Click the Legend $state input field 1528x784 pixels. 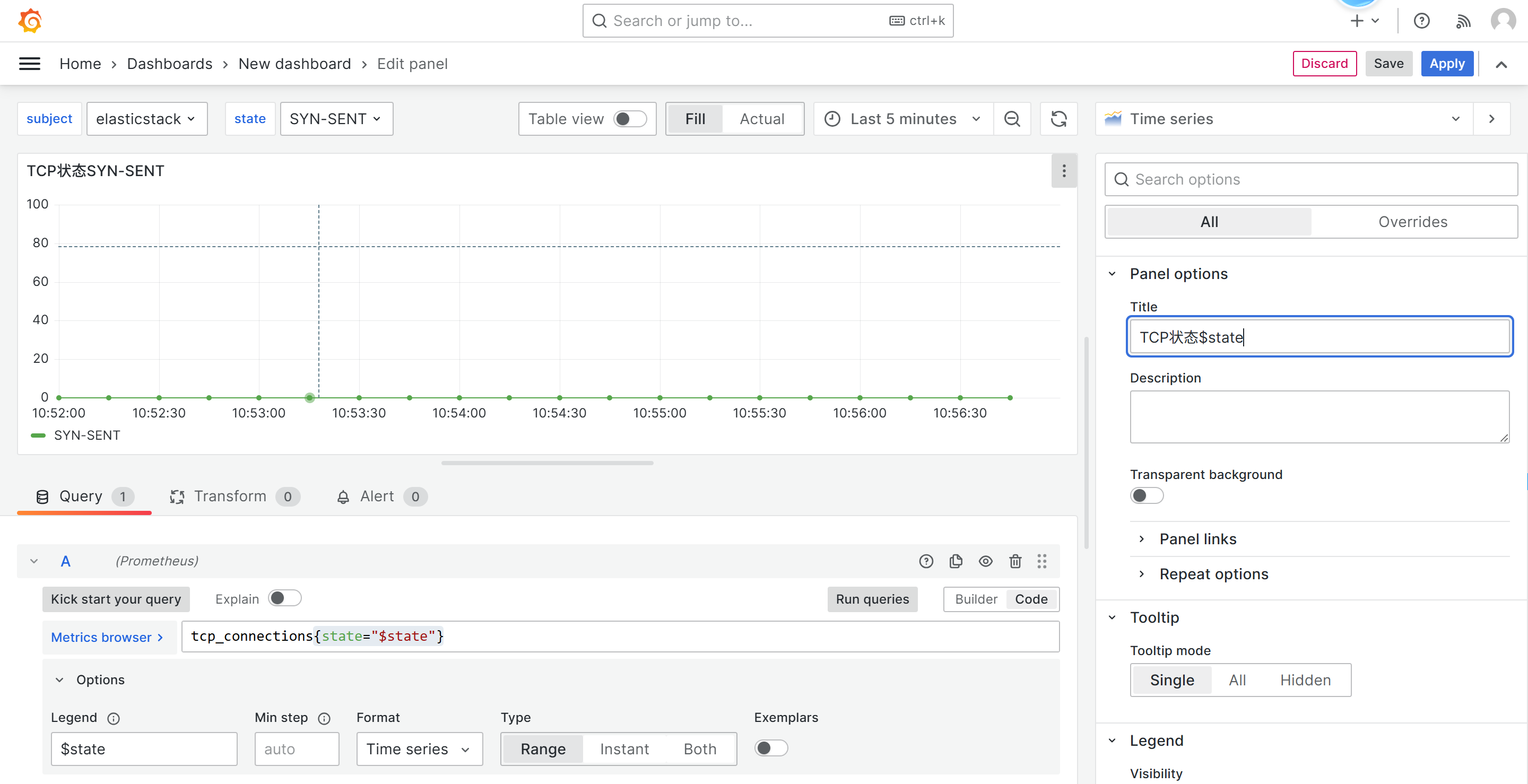(144, 749)
